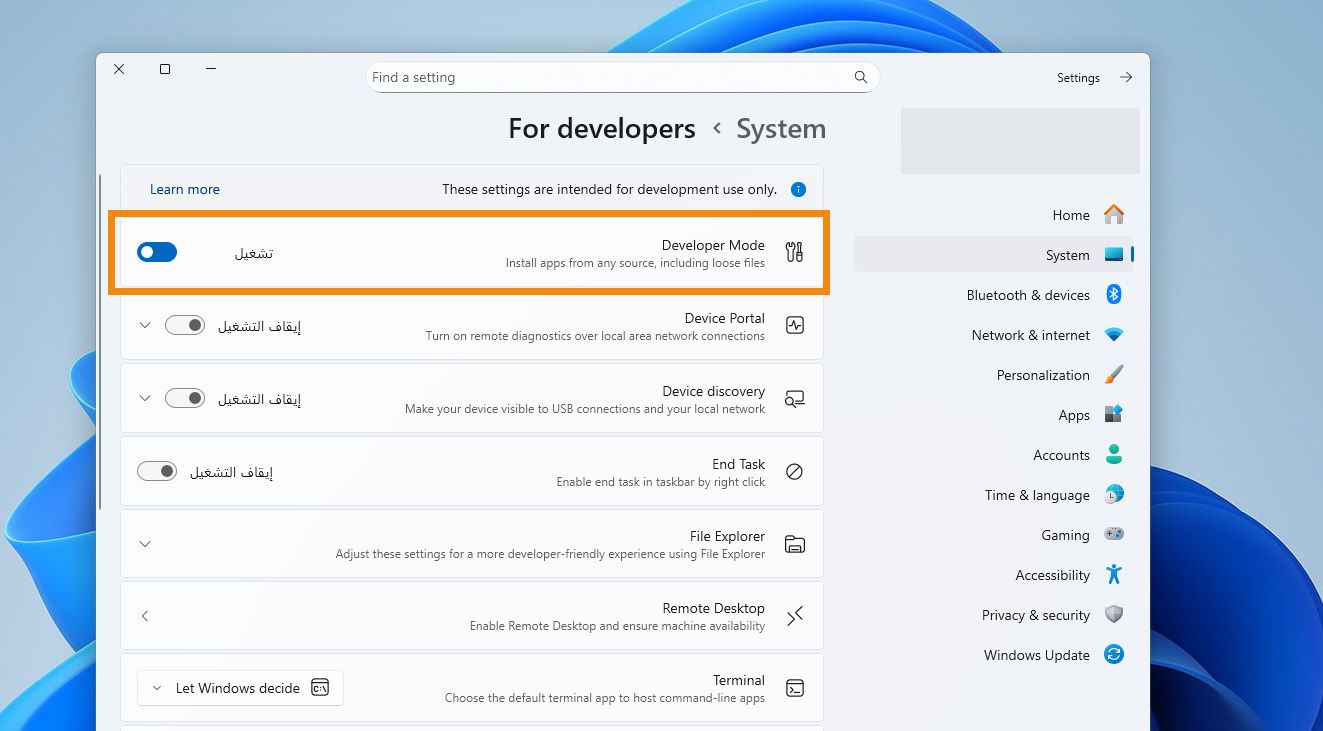Click the Developer Mode tools icon
Image resolution: width=1323 pixels, height=731 pixels.
tap(795, 252)
